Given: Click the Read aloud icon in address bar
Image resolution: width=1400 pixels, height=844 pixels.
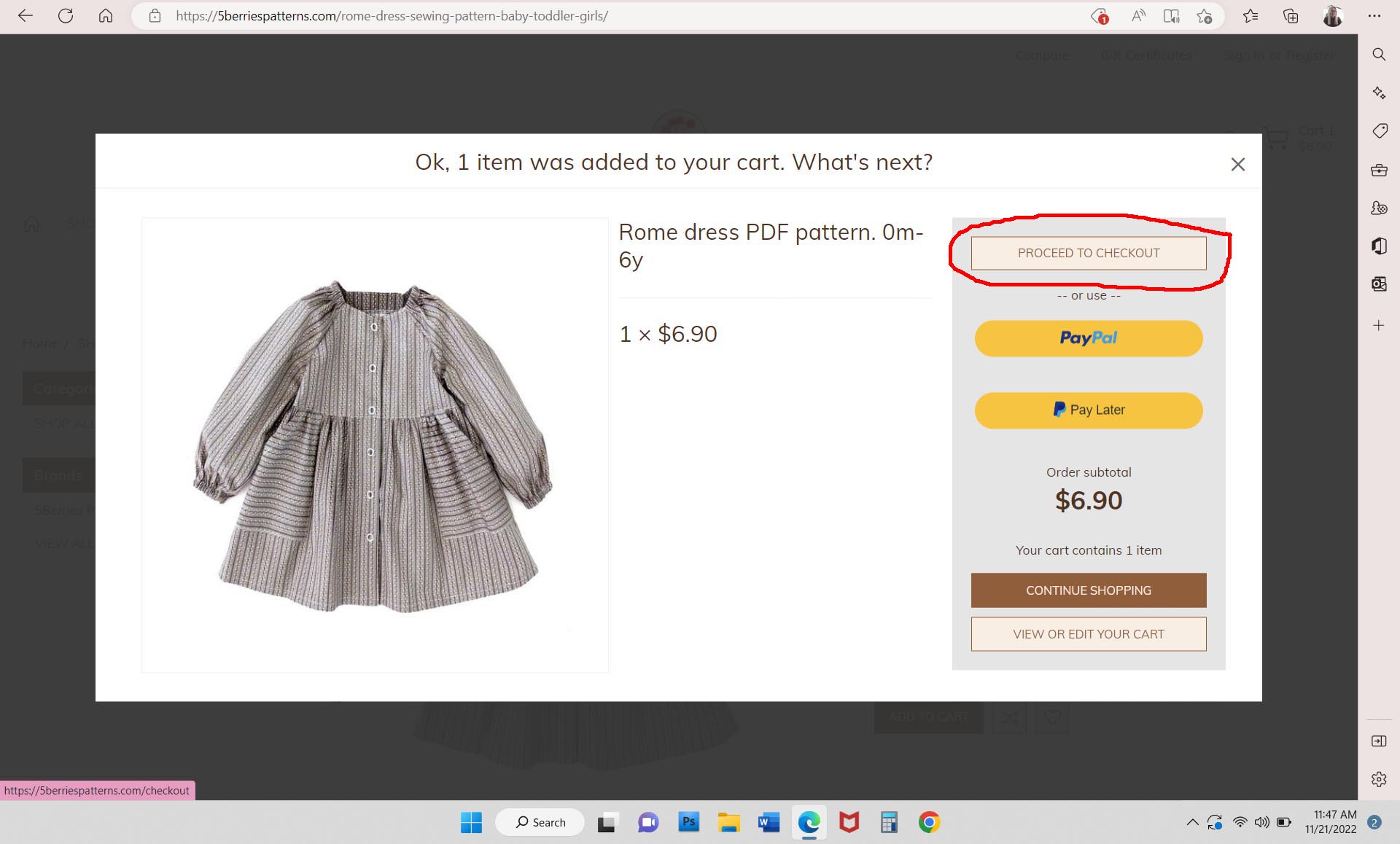Looking at the screenshot, I should pos(1137,15).
